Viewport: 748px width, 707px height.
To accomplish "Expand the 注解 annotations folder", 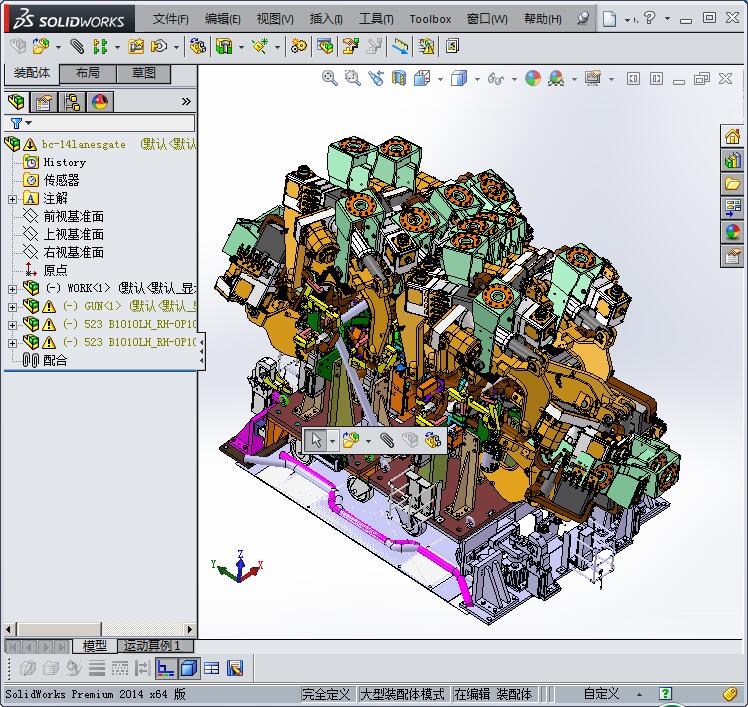I will coord(12,199).
